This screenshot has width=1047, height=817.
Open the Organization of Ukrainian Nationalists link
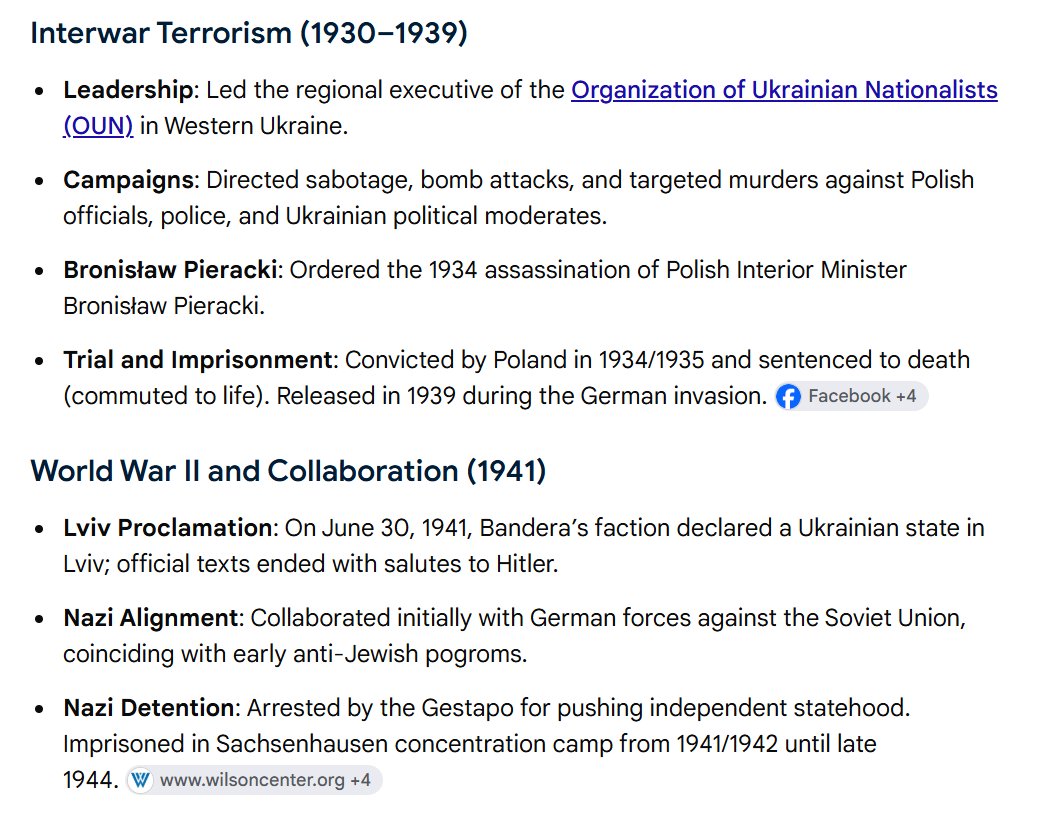pos(784,90)
